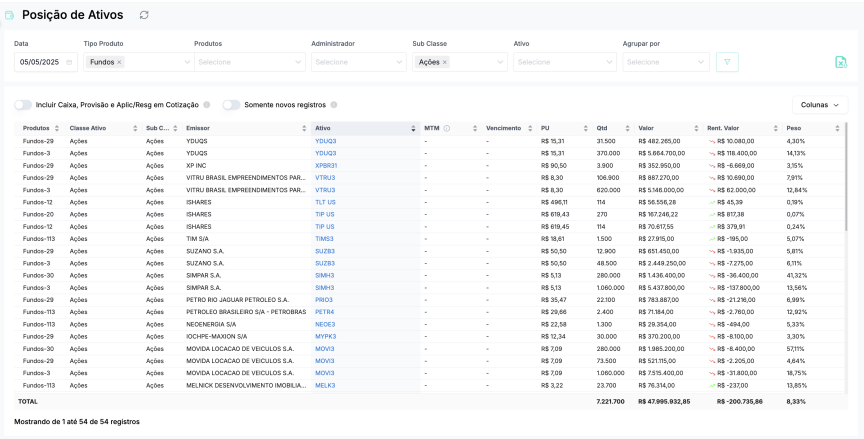Remove the Ações tag via its x
This screenshot has width=864, height=439.
click(x=445, y=62)
